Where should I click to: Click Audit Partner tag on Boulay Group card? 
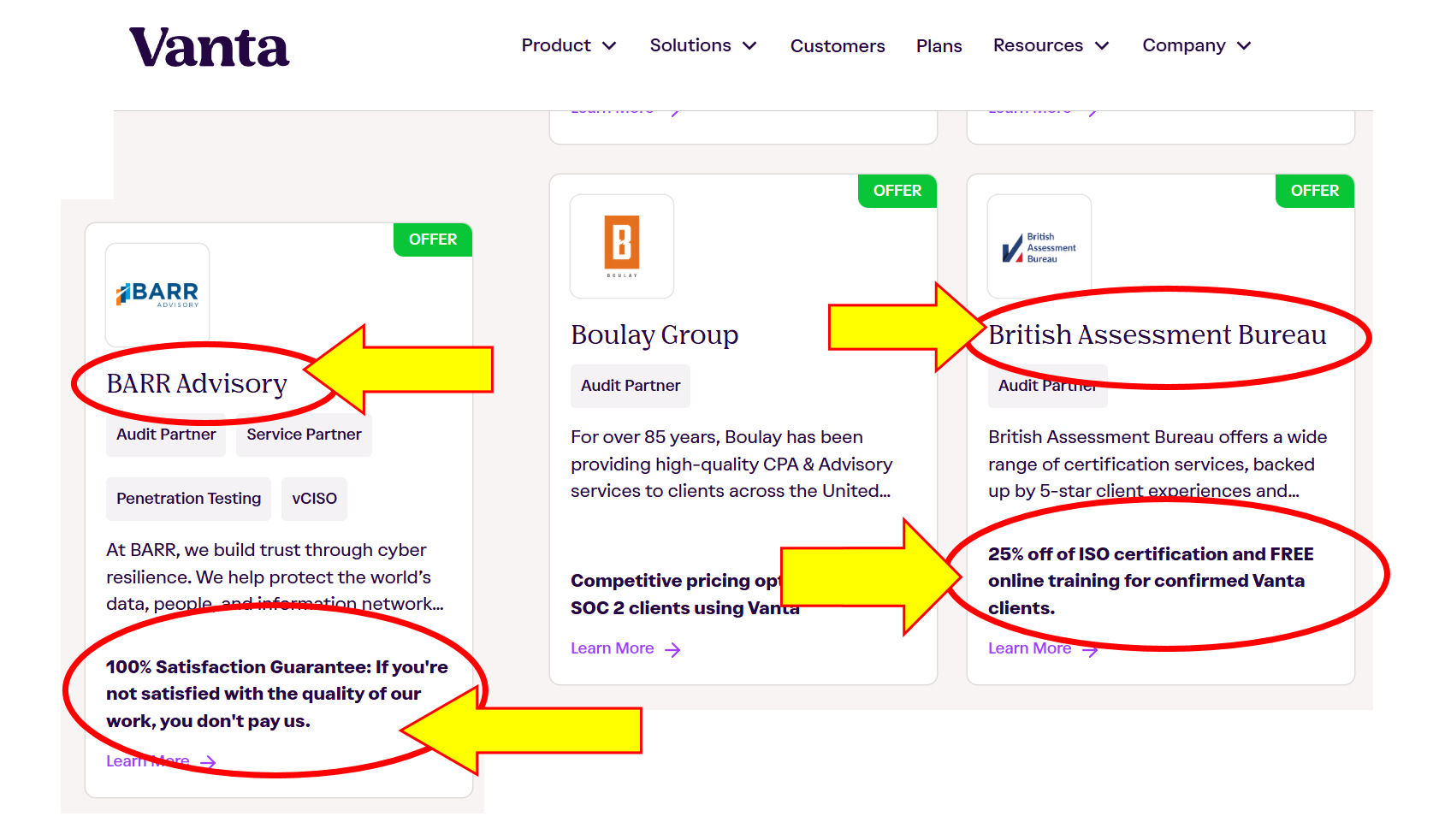point(631,386)
